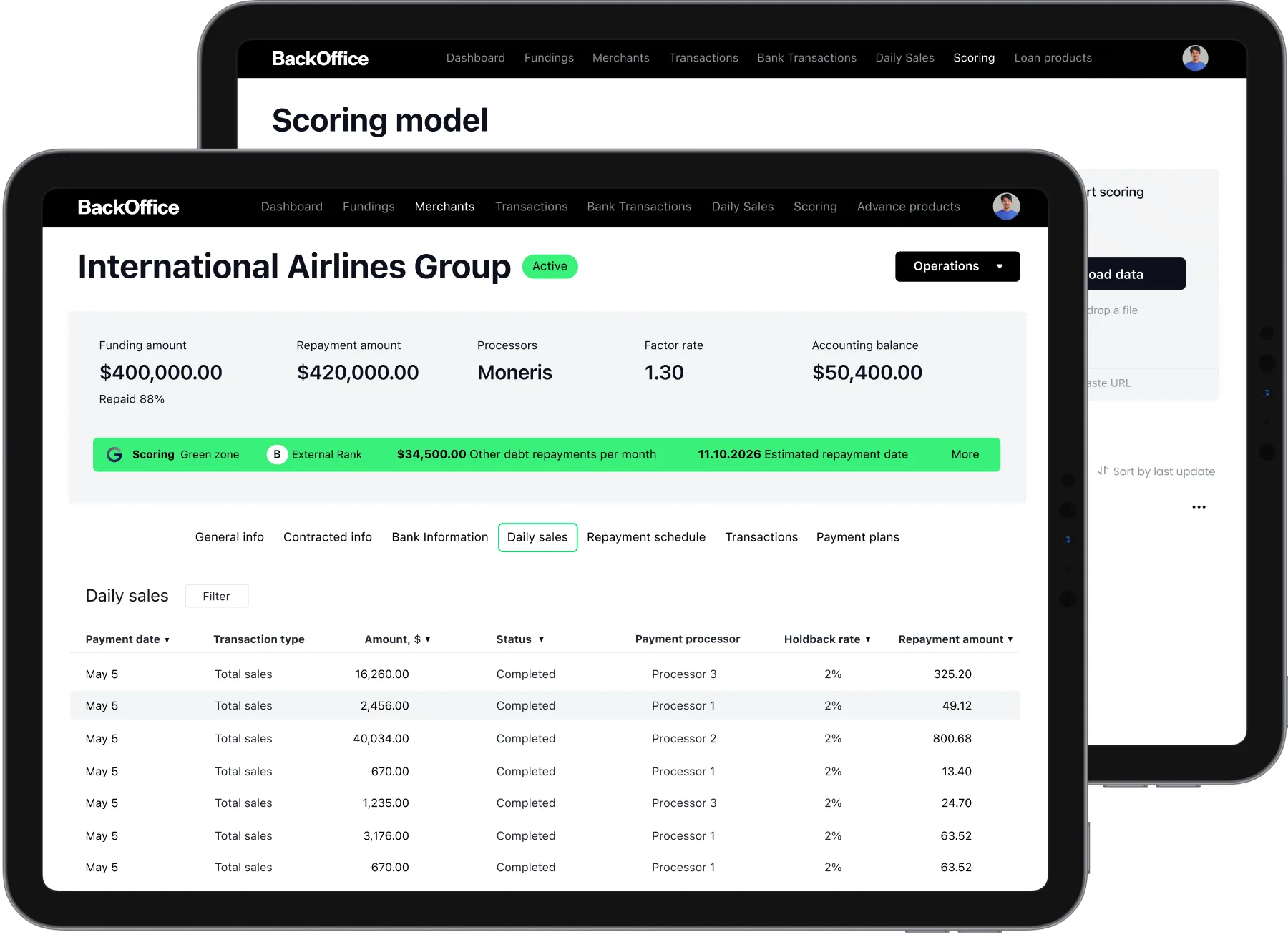Click the Payment processor column header
Viewport: 1288px width, 937px height.
coord(688,639)
